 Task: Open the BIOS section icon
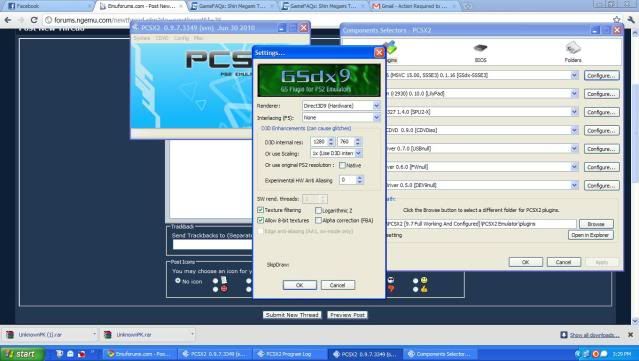click(x=480, y=52)
